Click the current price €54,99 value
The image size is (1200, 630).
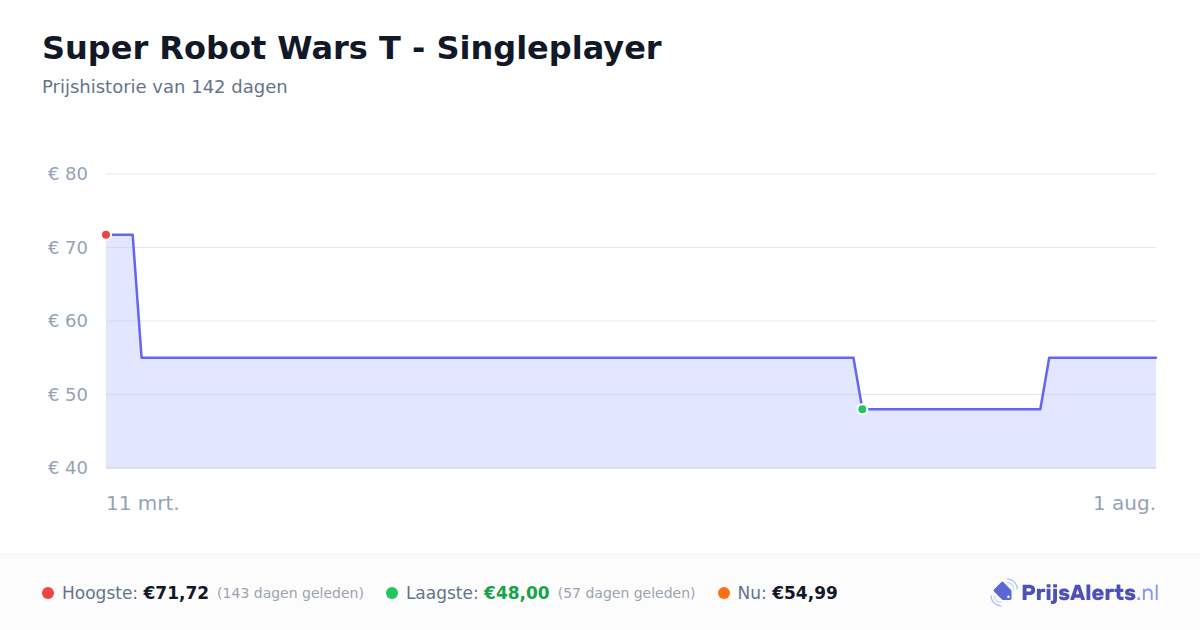point(805,593)
